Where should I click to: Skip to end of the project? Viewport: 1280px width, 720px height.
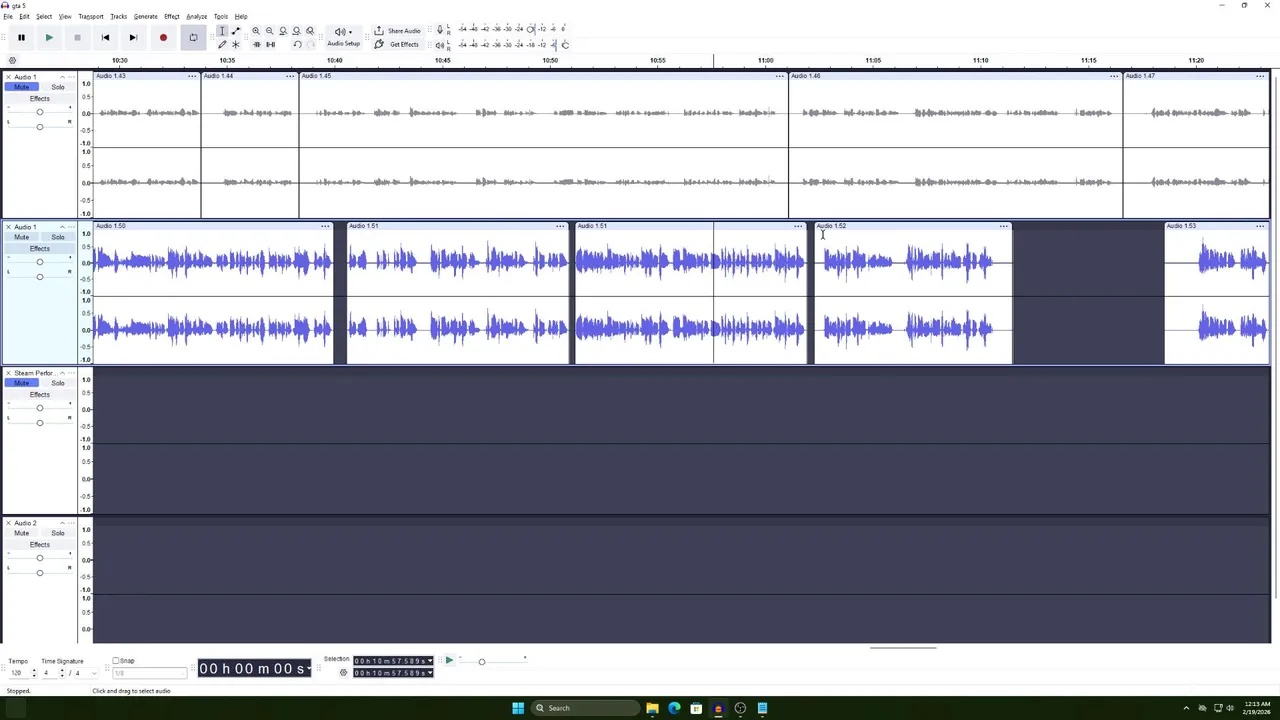click(x=133, y=38)
